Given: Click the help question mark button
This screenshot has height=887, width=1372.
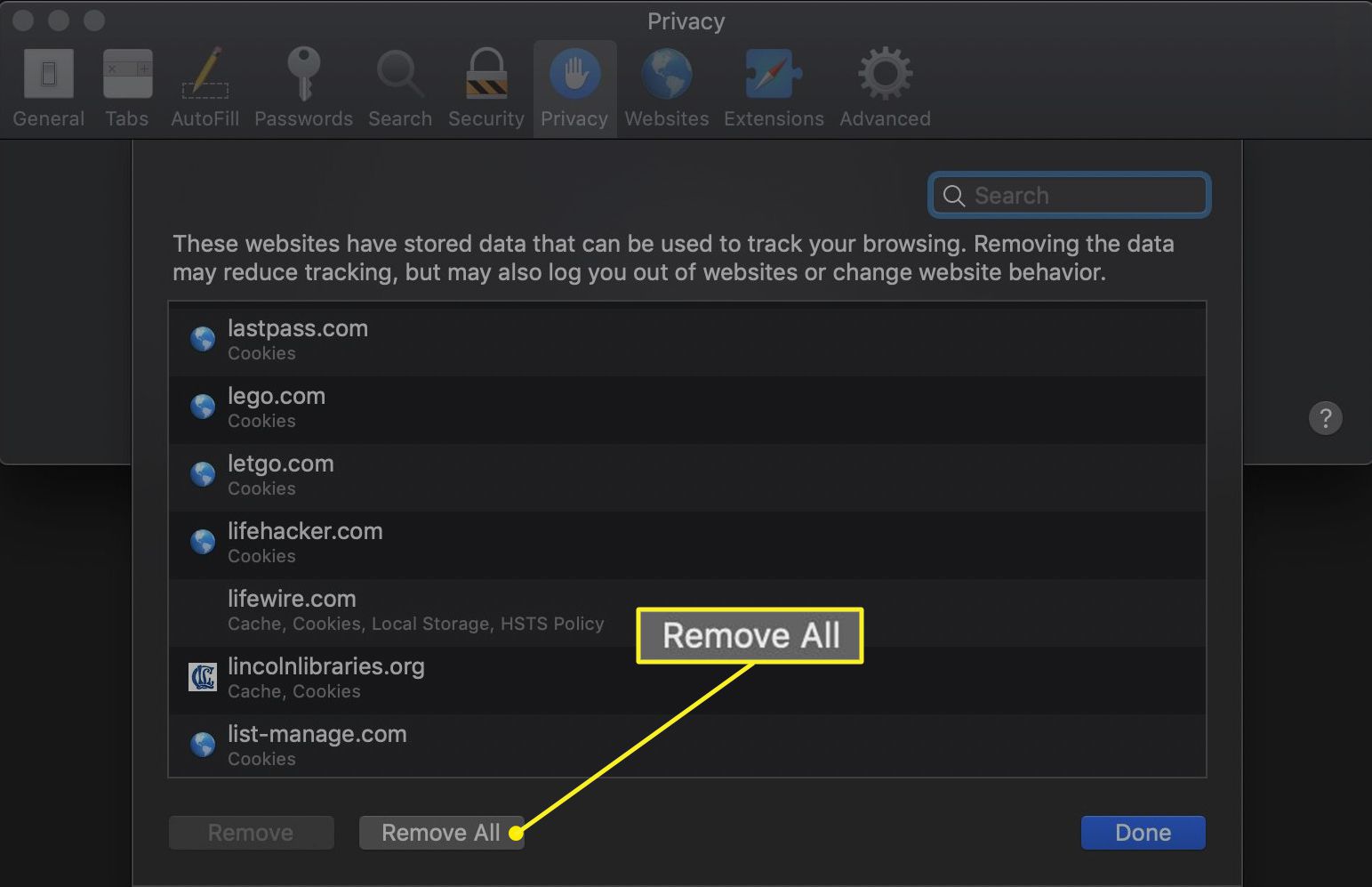Looking at the screenshot, I should pos(1325,417).
